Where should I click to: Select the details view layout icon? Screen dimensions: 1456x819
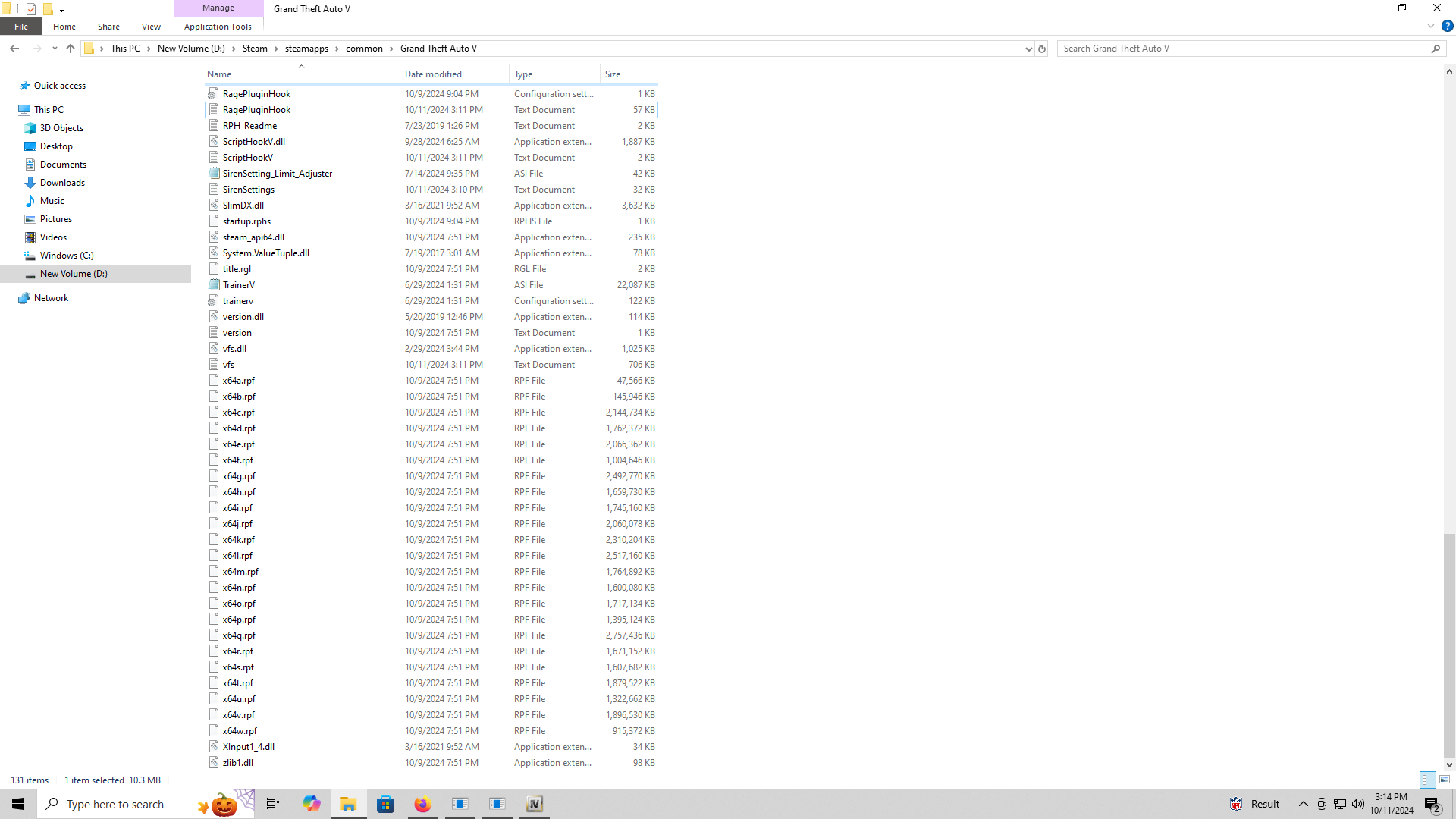(1428, 780)
